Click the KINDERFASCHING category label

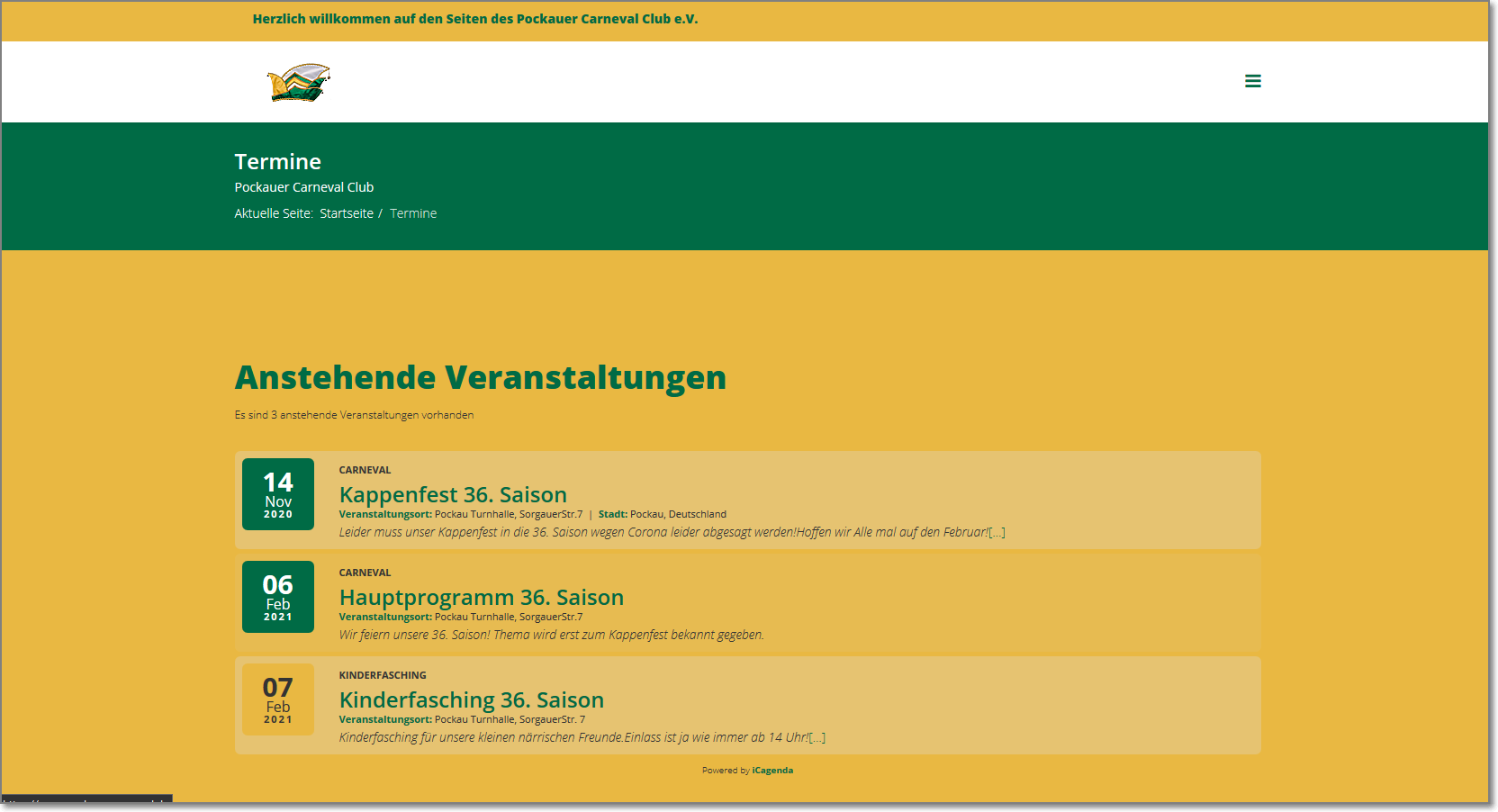(383, 675)
